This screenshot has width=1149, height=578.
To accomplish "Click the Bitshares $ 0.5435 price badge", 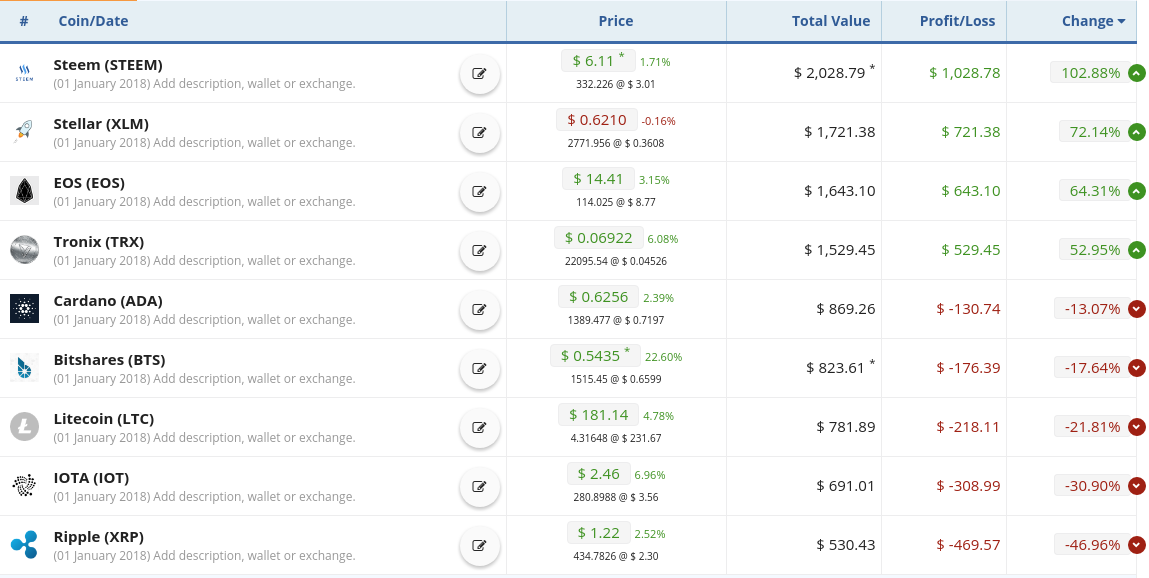I will coord(595,356).
